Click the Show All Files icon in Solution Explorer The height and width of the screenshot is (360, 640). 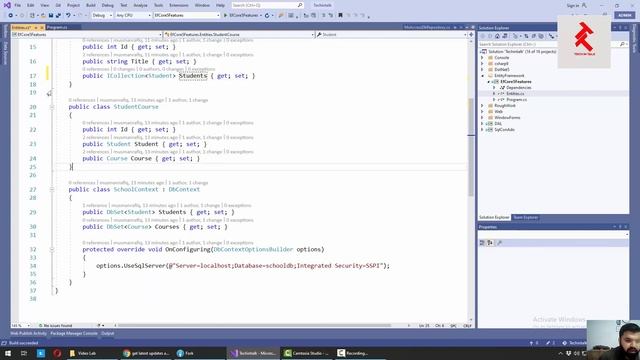(x=541, y=36)
